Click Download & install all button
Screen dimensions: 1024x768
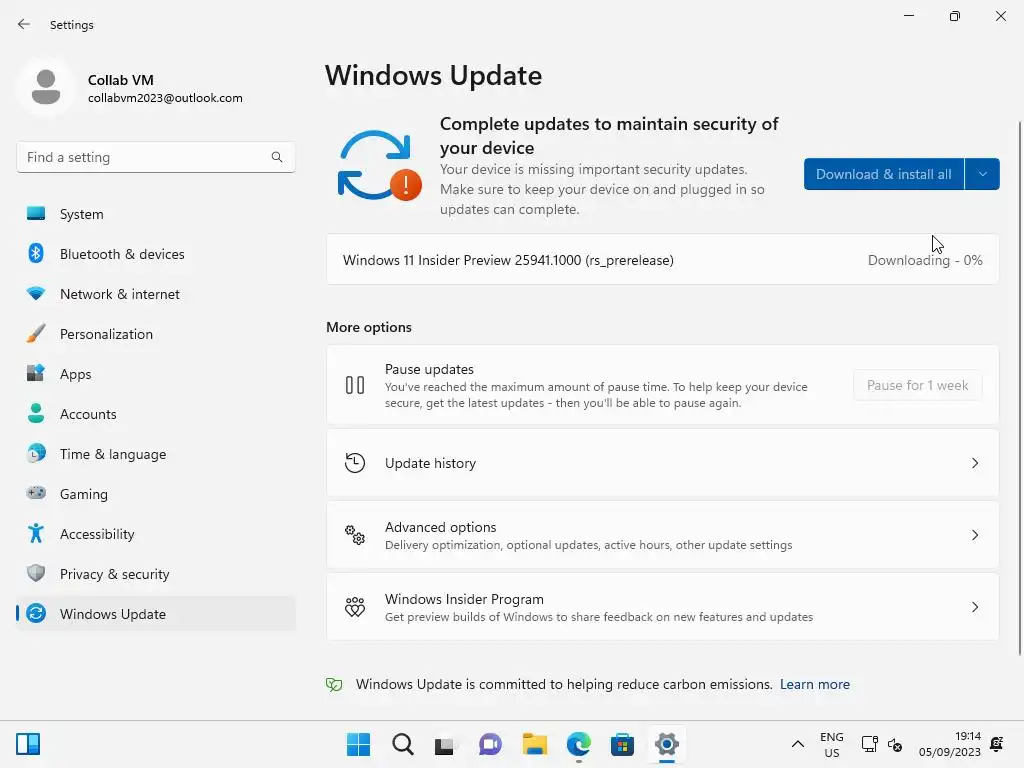pyautogui.click(x=884, y=174)
